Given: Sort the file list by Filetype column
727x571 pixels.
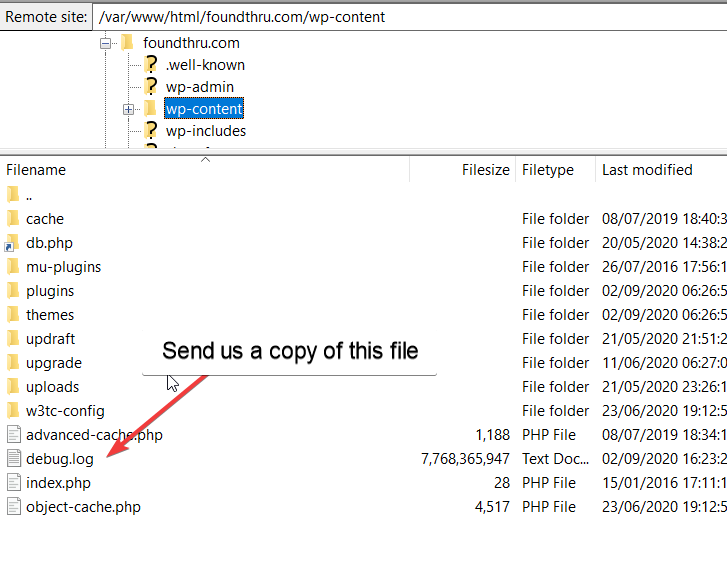Looking at the screenshot, I should pyautogui.click(x=555, y=170).
